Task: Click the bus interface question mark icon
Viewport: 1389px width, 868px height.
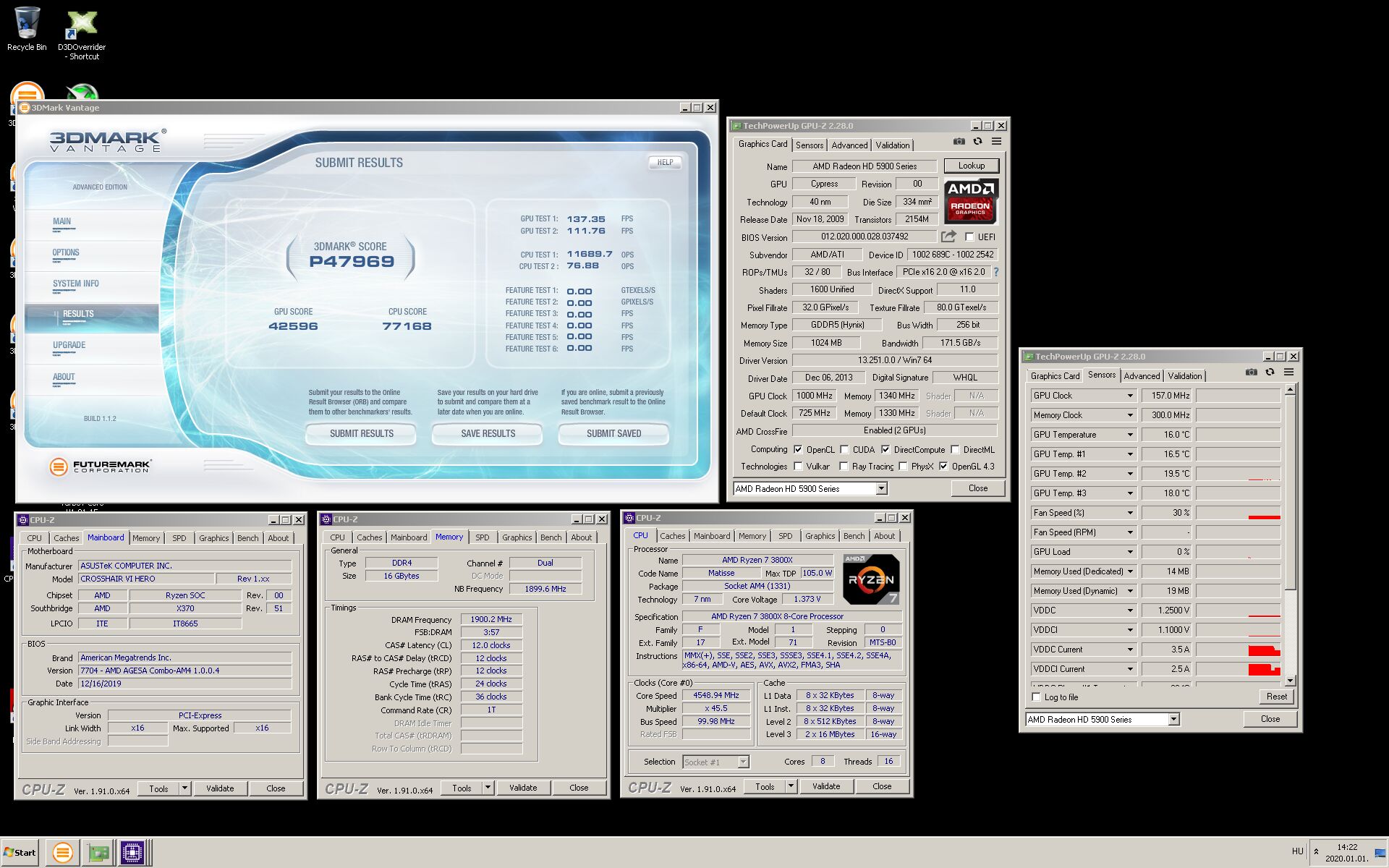Action: click(996, 272)
